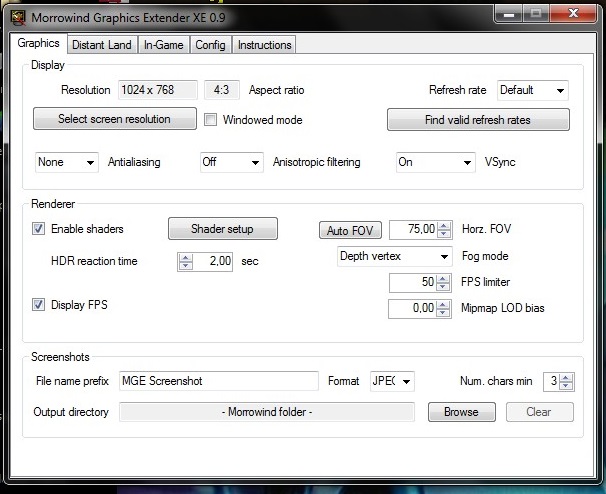Open the Fog mode dropdown
606x494 pixels.
pos(394,256)
